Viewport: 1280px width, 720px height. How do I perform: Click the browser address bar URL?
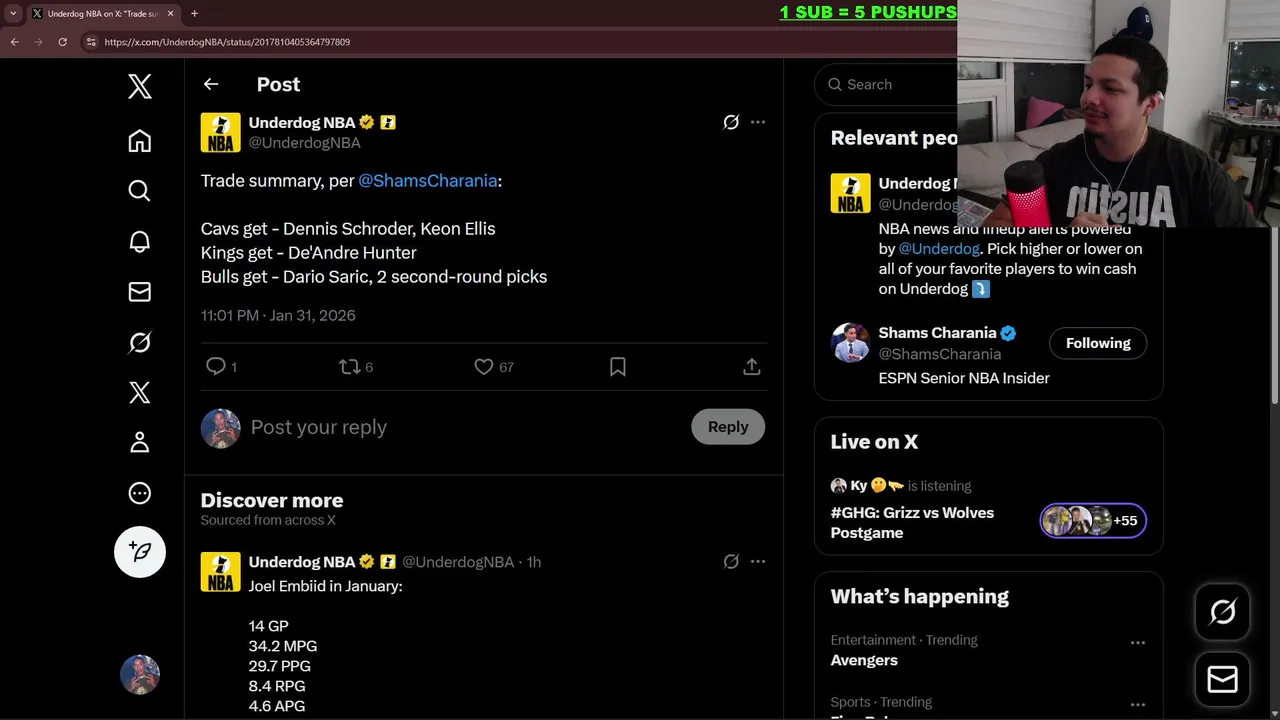227,42
